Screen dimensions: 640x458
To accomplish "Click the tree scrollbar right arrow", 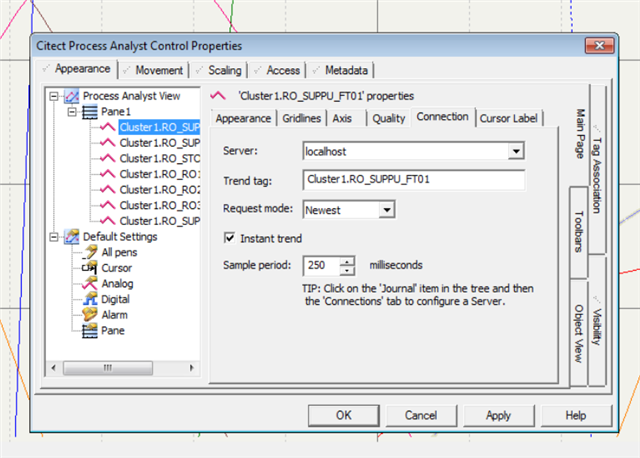I will click(x=191, y=368).
